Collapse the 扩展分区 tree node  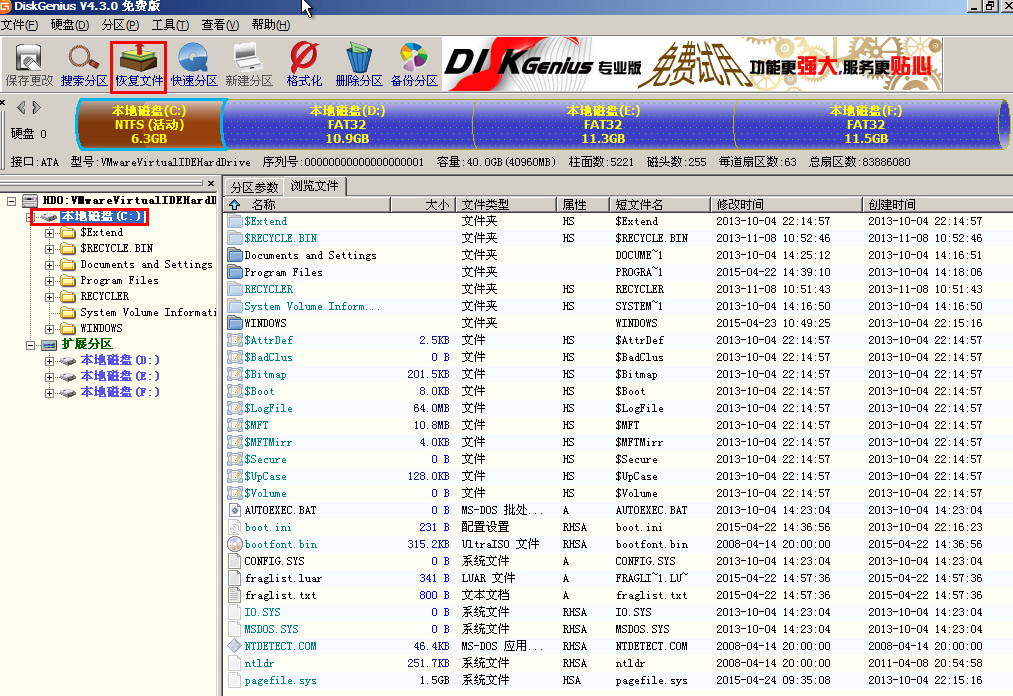pos(29,344)
